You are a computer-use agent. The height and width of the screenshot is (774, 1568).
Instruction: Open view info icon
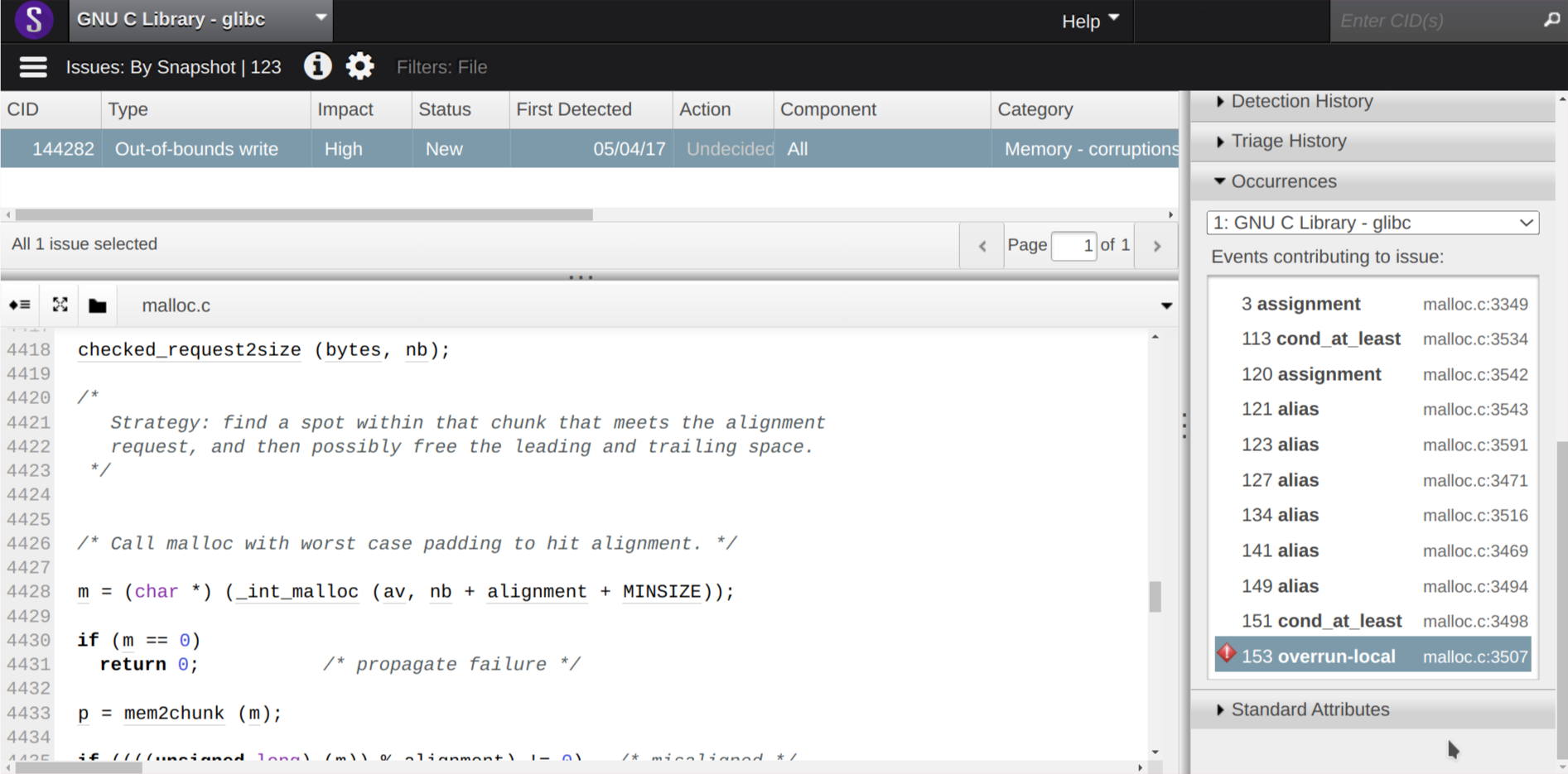coord(317,66)
